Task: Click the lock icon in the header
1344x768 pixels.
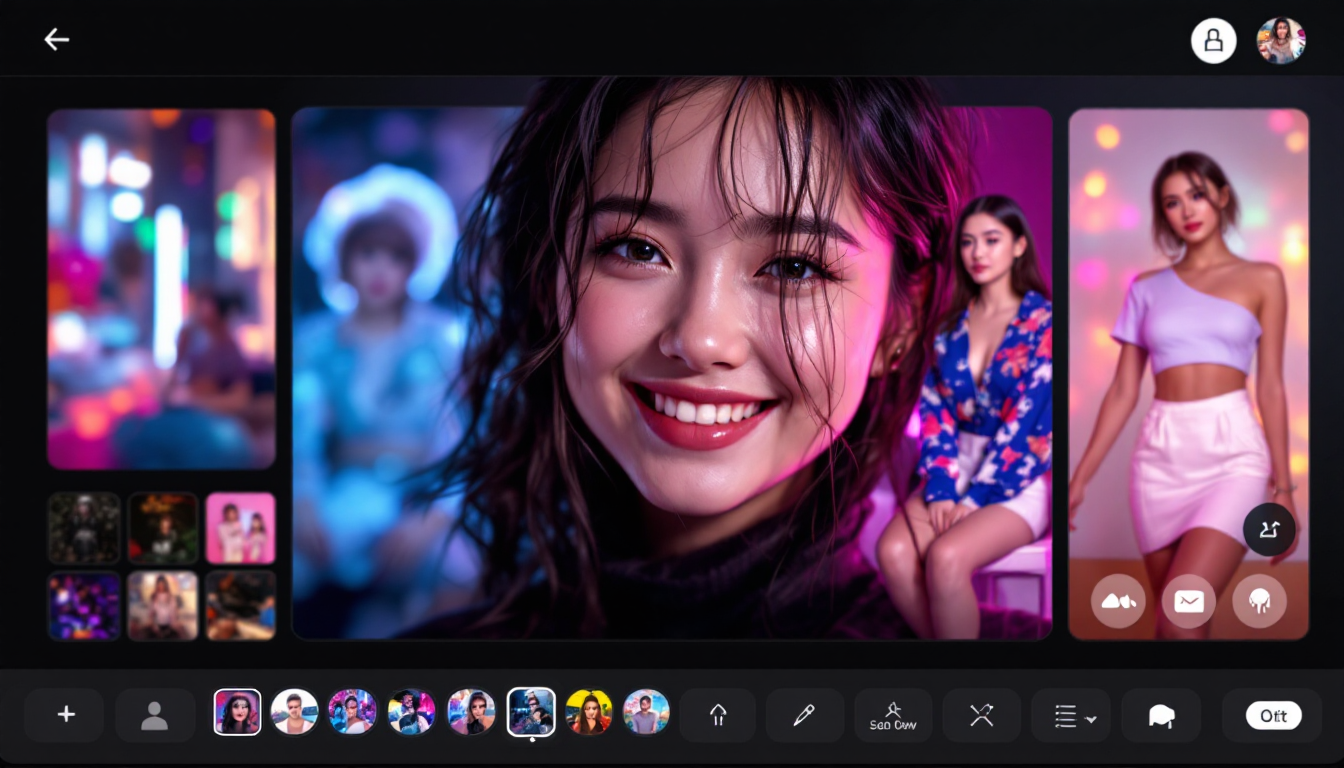Action: (x=1213, y=41)
